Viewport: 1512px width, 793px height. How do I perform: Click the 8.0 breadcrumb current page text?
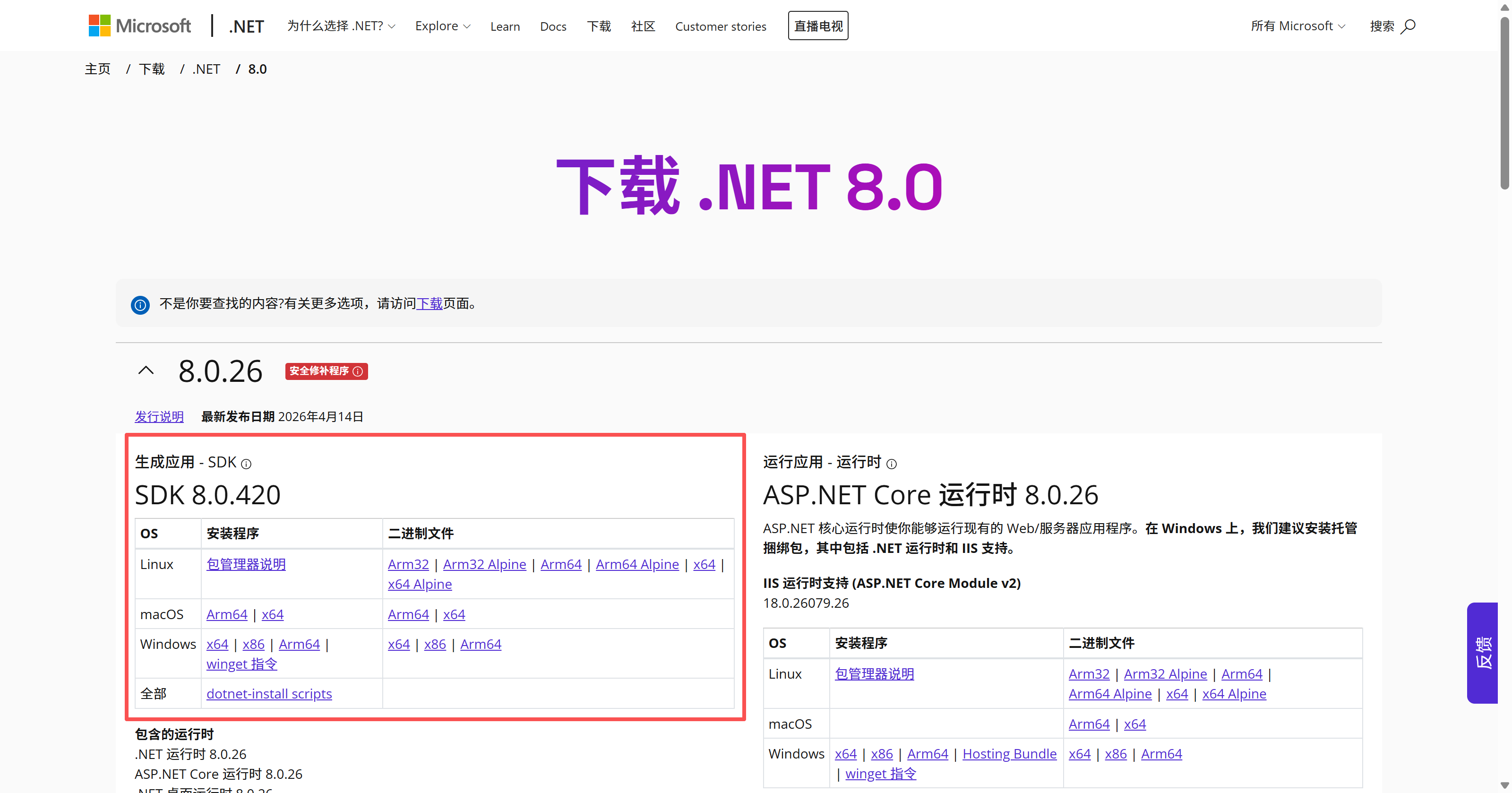[257, 69]
